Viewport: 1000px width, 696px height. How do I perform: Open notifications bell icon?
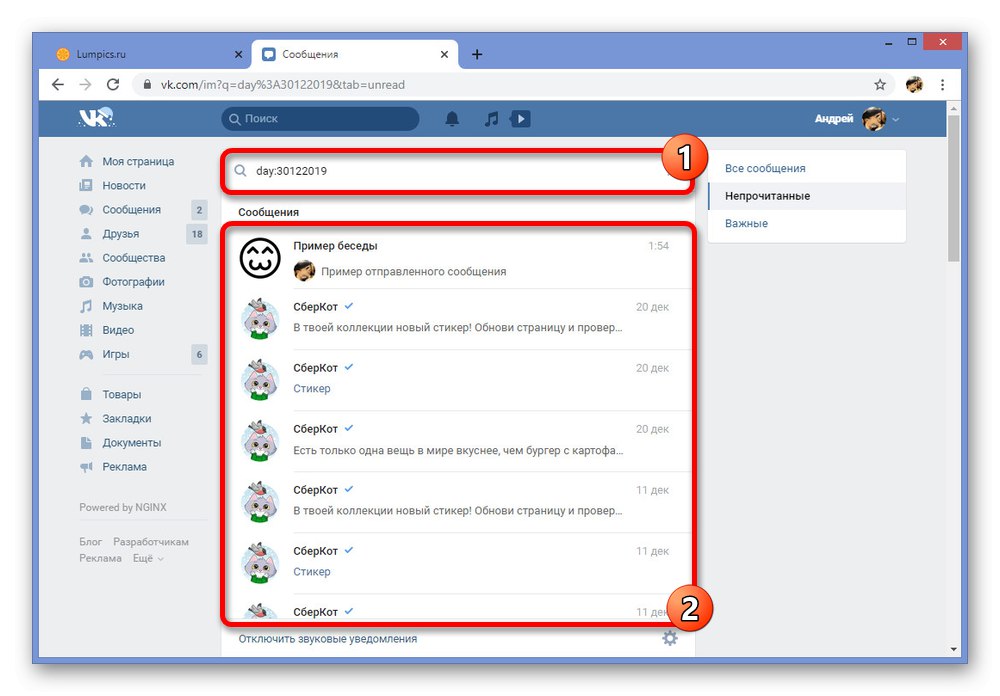point(452,119)
